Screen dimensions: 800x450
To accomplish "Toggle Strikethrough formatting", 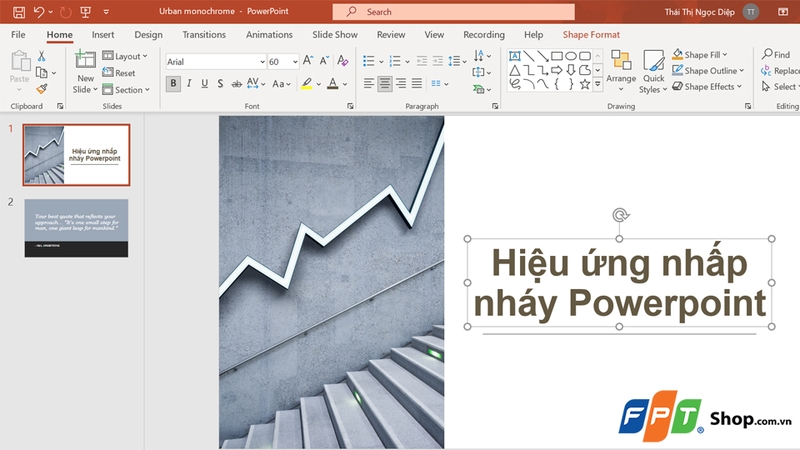I will coord(236,84).
